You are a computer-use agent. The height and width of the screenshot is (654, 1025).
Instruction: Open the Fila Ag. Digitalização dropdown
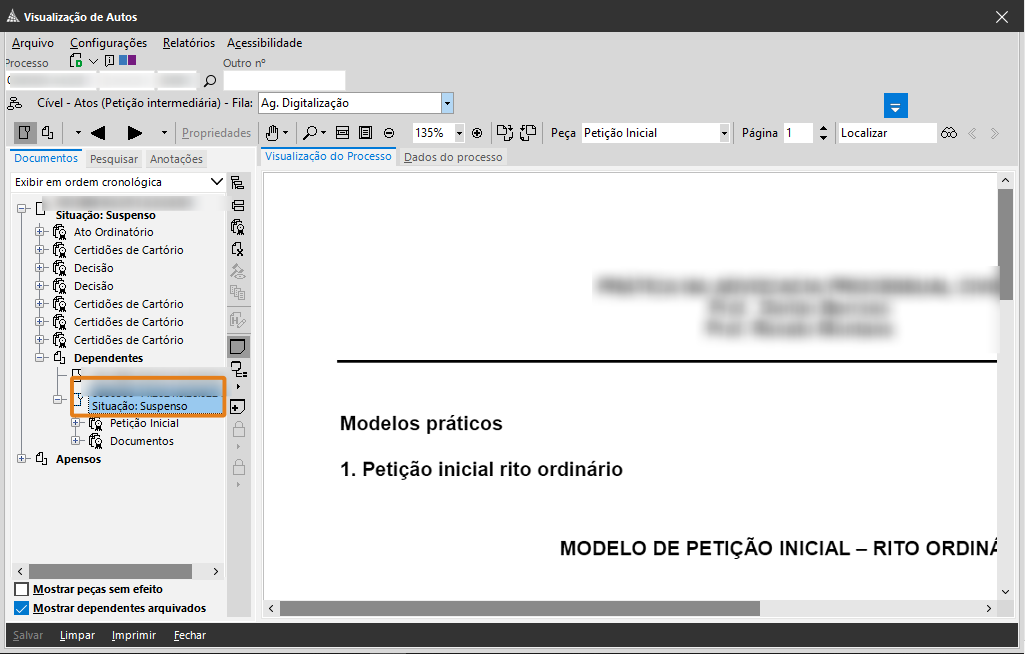447,103
